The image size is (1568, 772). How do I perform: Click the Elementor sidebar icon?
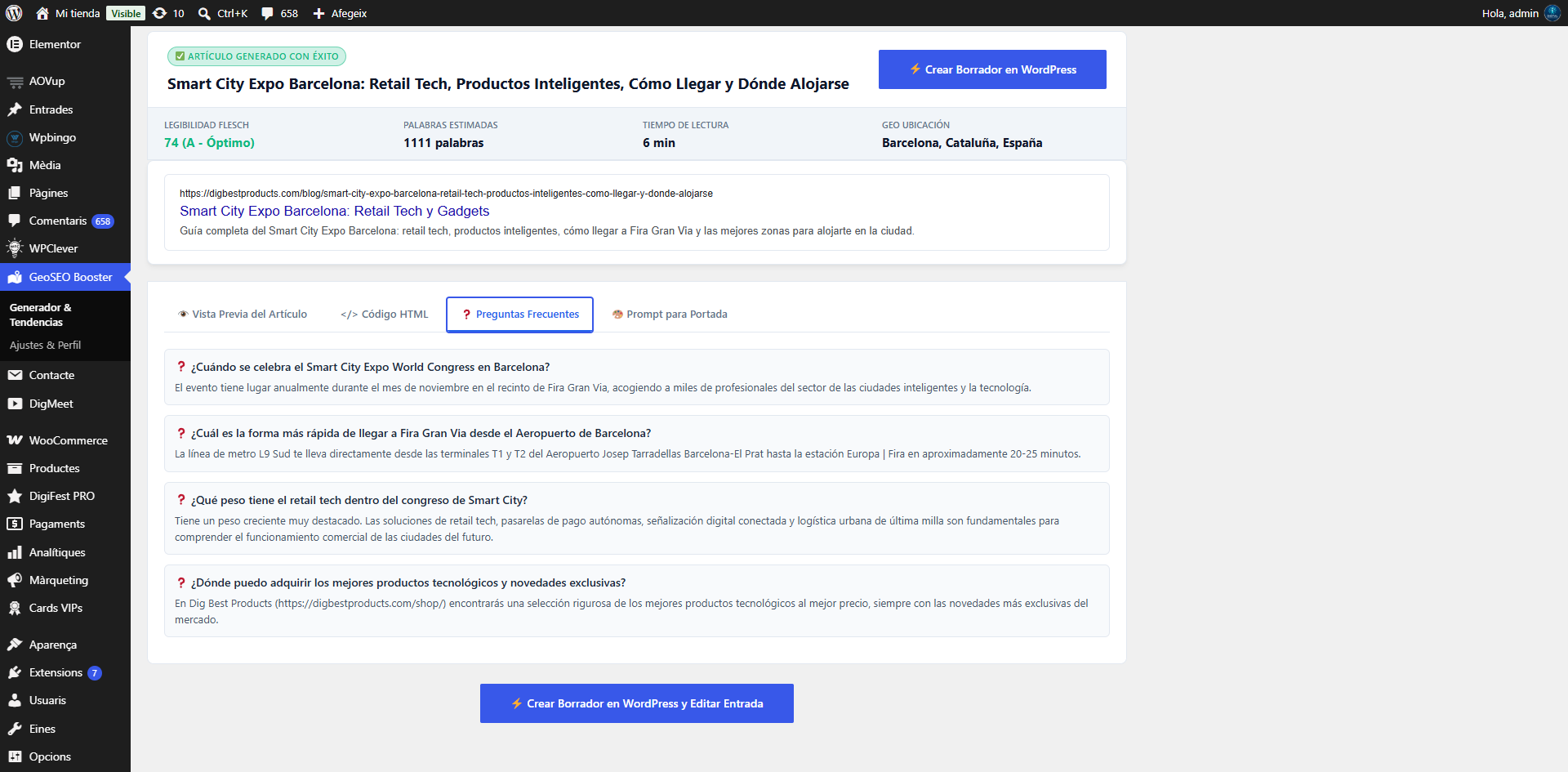click(x=15, y=44)
